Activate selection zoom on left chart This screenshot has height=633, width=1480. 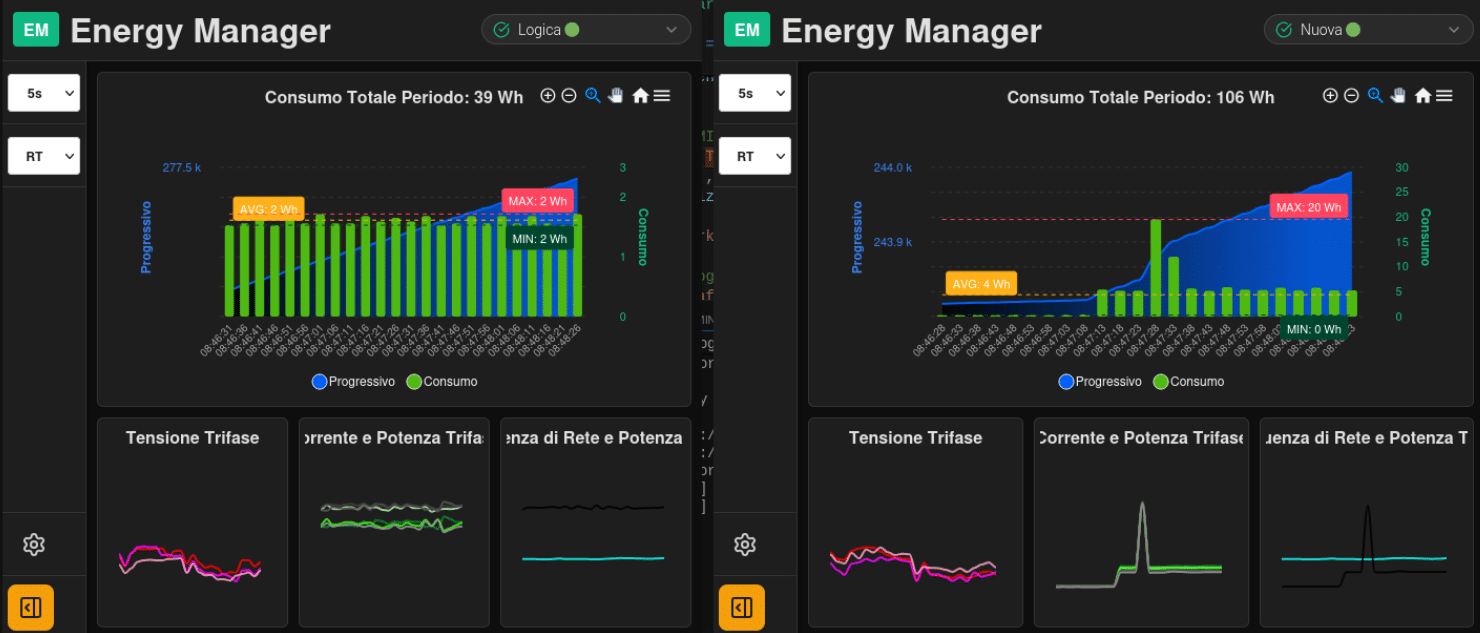click(x=593, y=95)
